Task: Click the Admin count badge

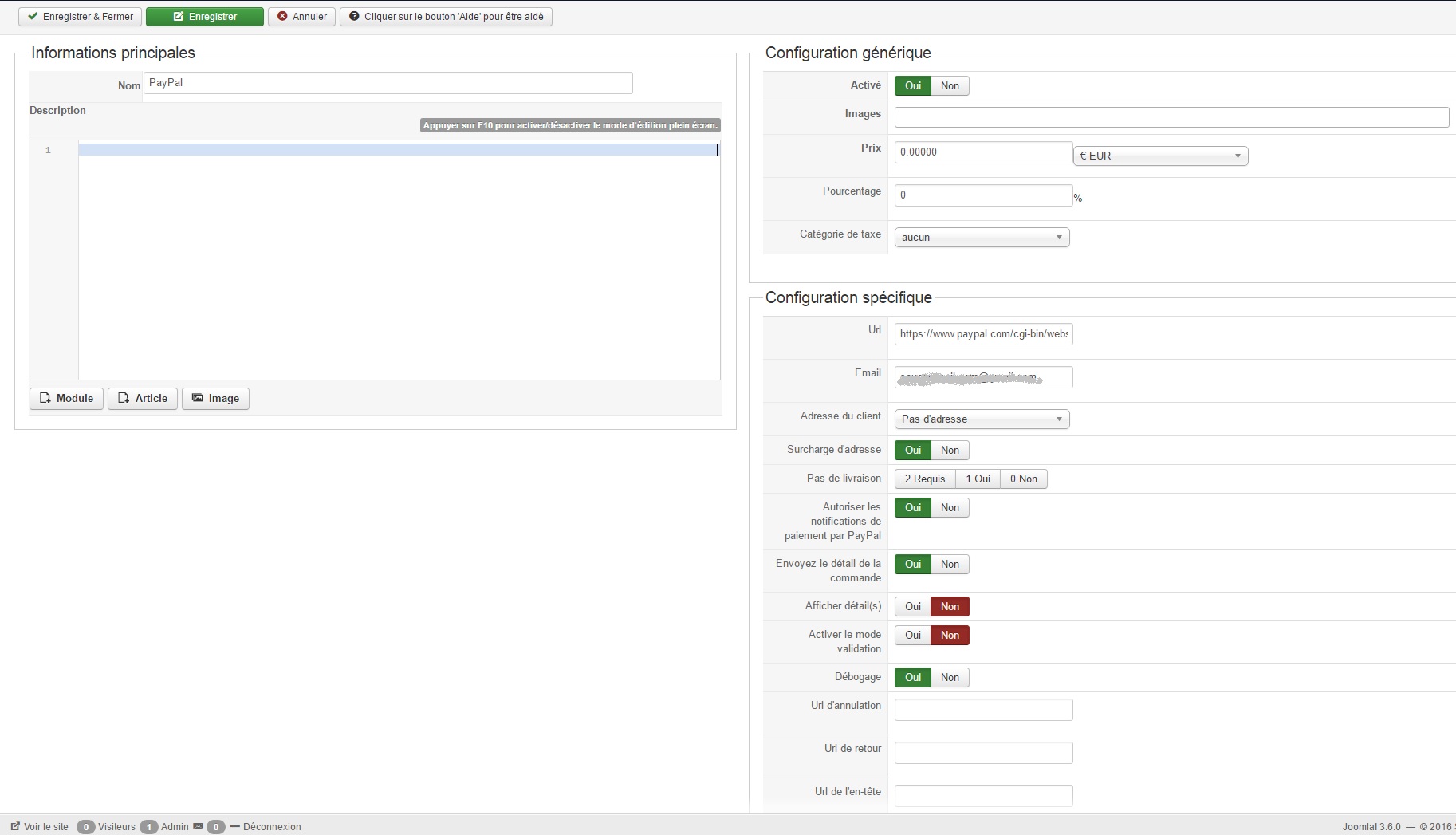Action: pyautogui.click(x=148, y=827)
